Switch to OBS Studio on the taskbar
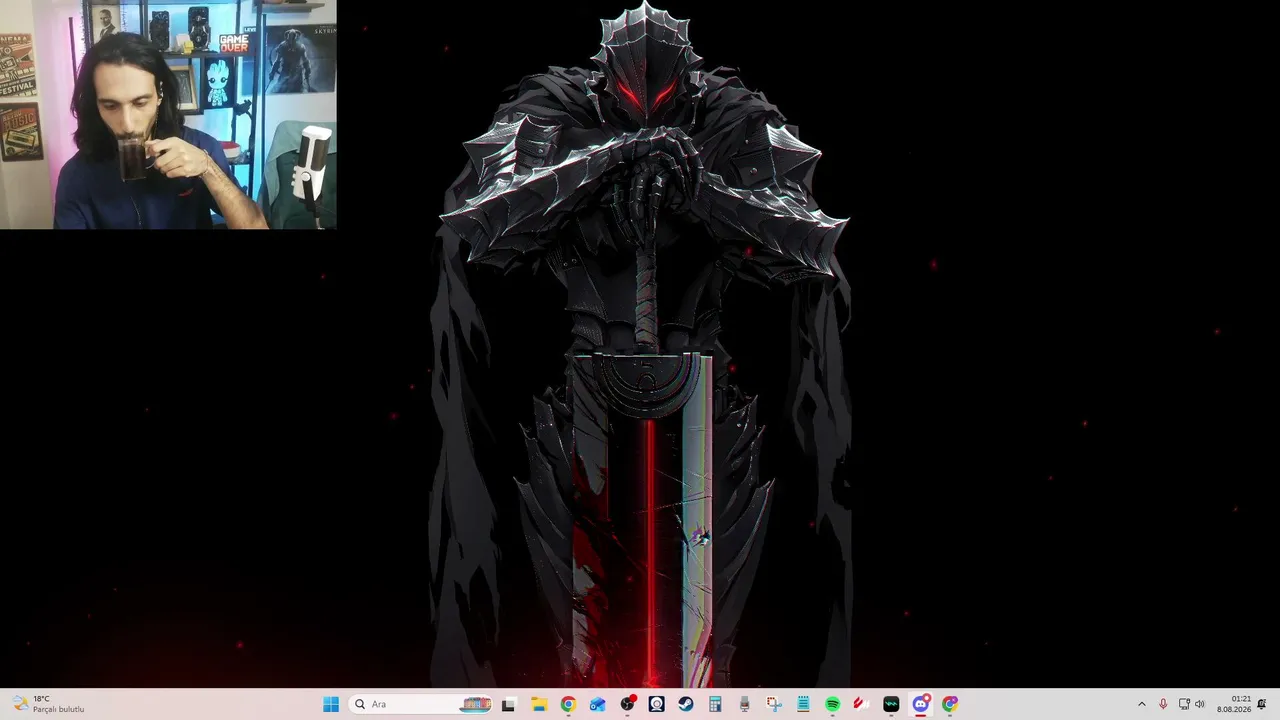 (627, 704)
